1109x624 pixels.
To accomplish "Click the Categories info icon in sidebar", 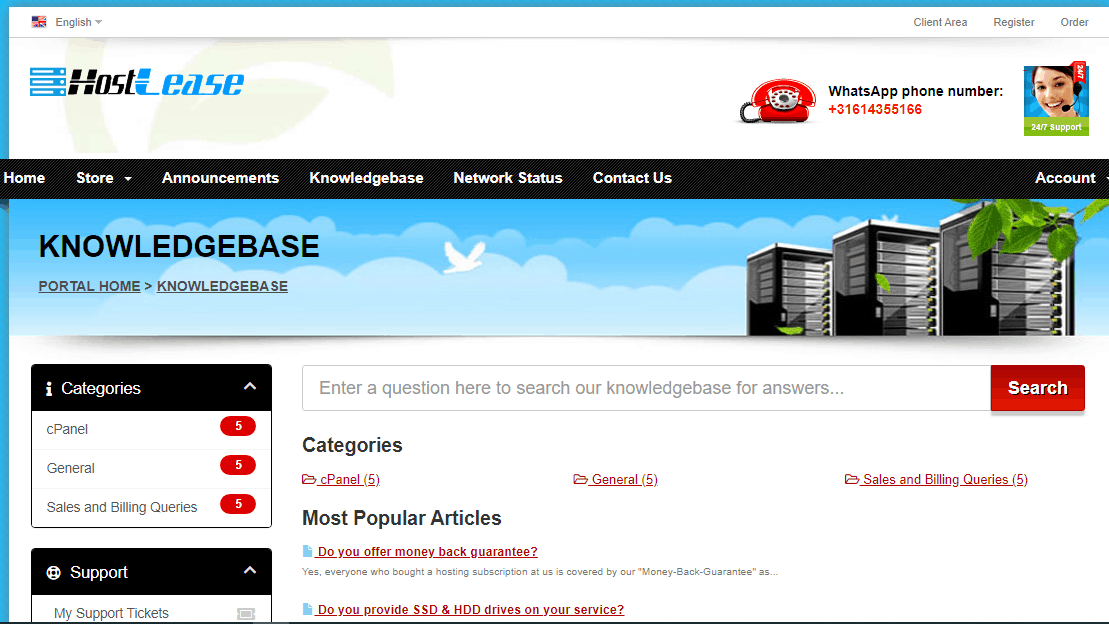I will point(49,388).
